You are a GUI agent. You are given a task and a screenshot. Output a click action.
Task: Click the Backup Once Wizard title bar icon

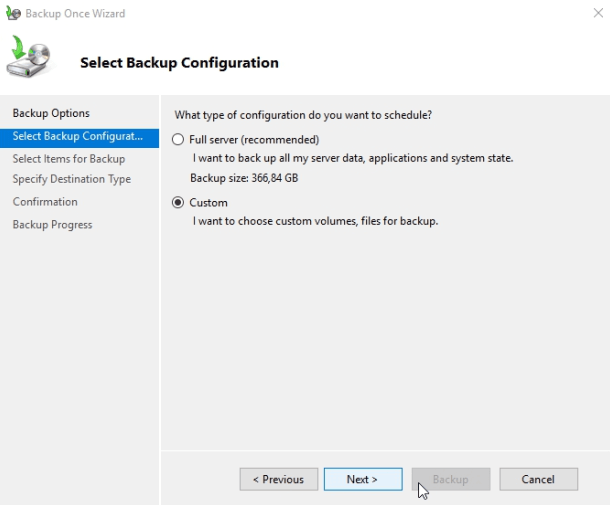[13, 14]
